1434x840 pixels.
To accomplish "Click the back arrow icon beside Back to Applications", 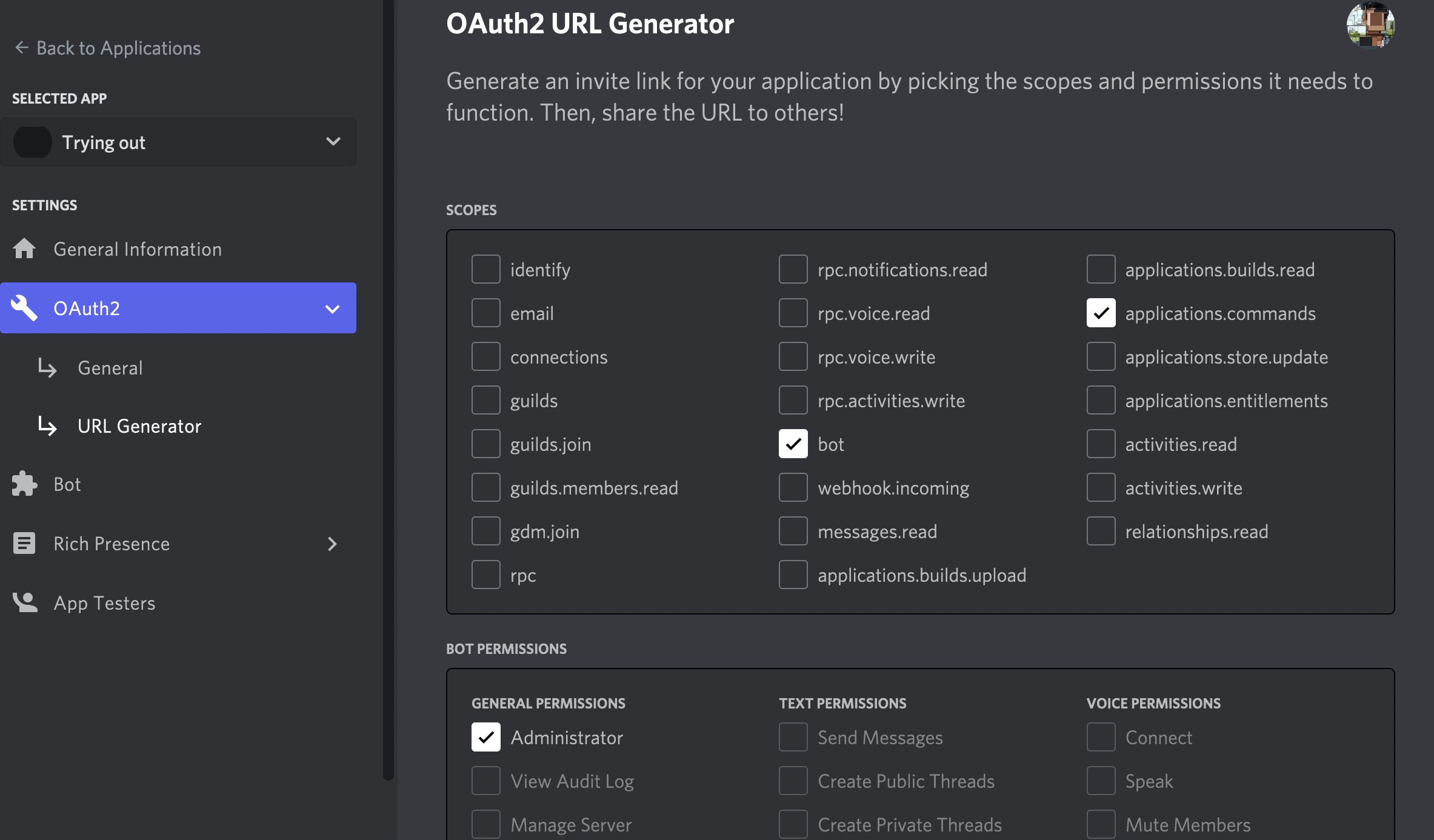I will (22, 47).
